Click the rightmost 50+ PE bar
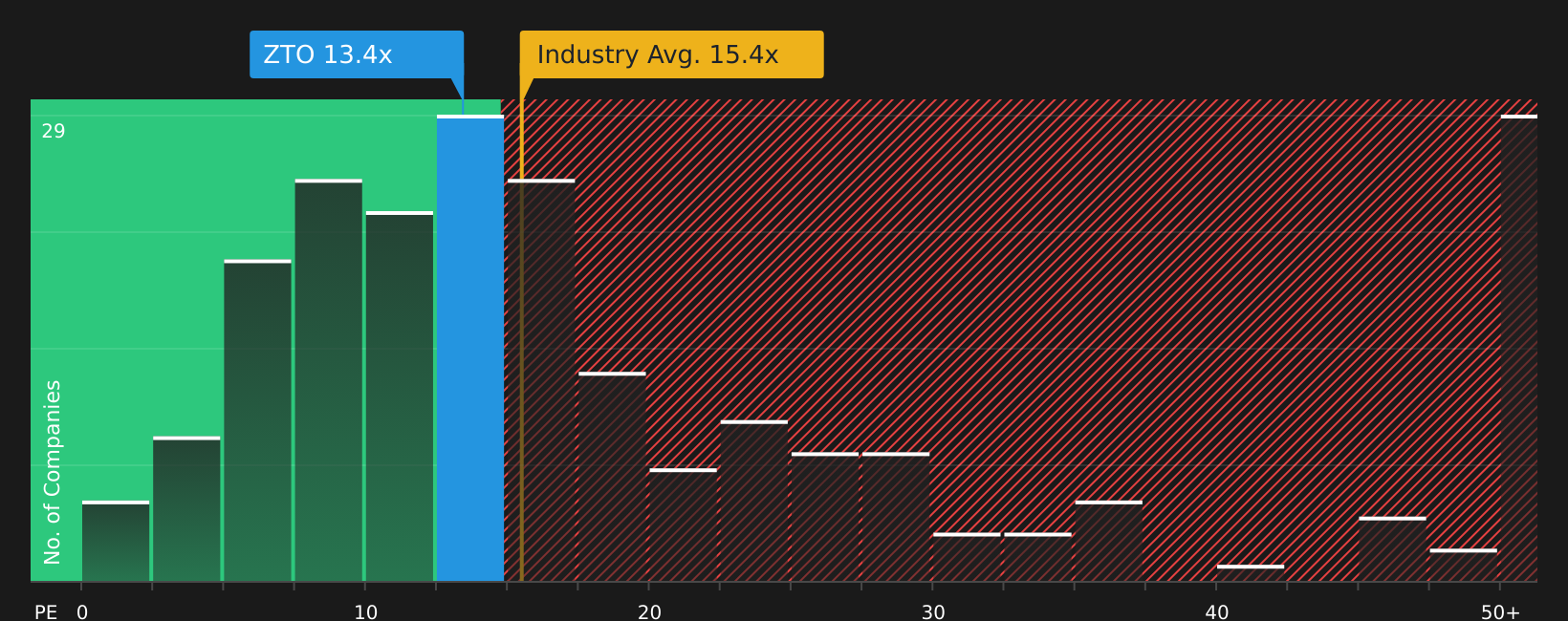 tap(1519, 348)
